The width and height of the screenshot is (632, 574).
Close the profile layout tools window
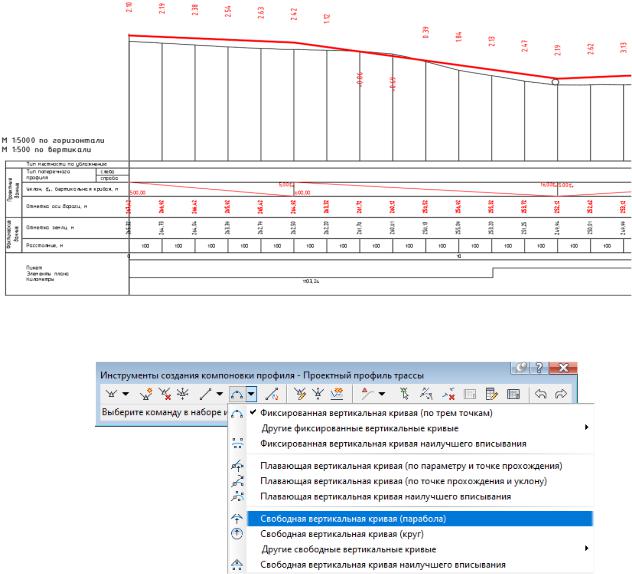(563, 367)
